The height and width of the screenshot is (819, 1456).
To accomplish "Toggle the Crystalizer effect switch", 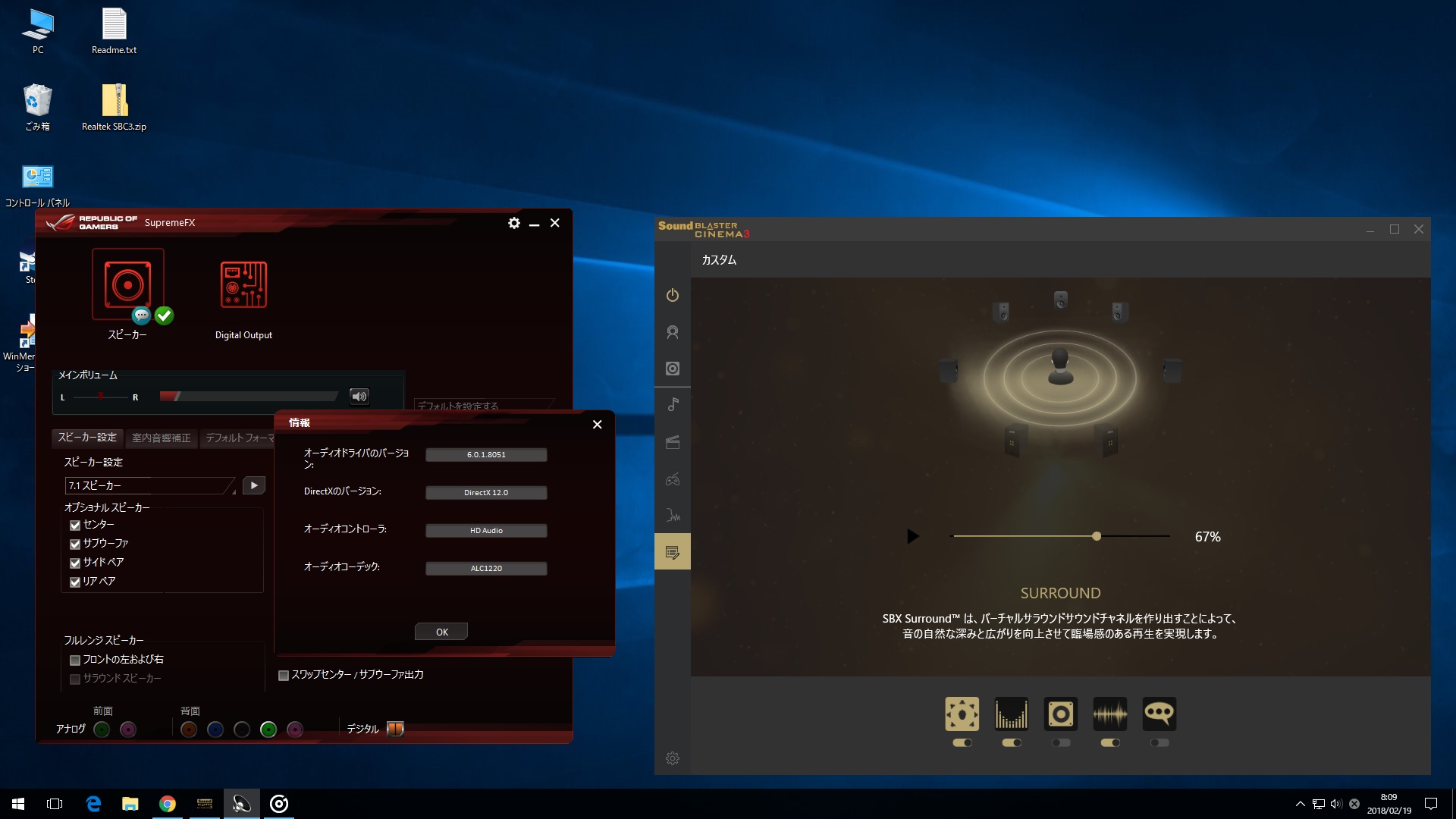I will [1012, 743].
